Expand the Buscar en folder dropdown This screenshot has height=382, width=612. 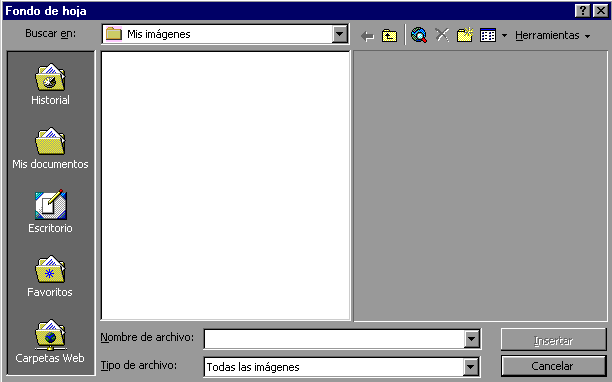click(340, 34)
